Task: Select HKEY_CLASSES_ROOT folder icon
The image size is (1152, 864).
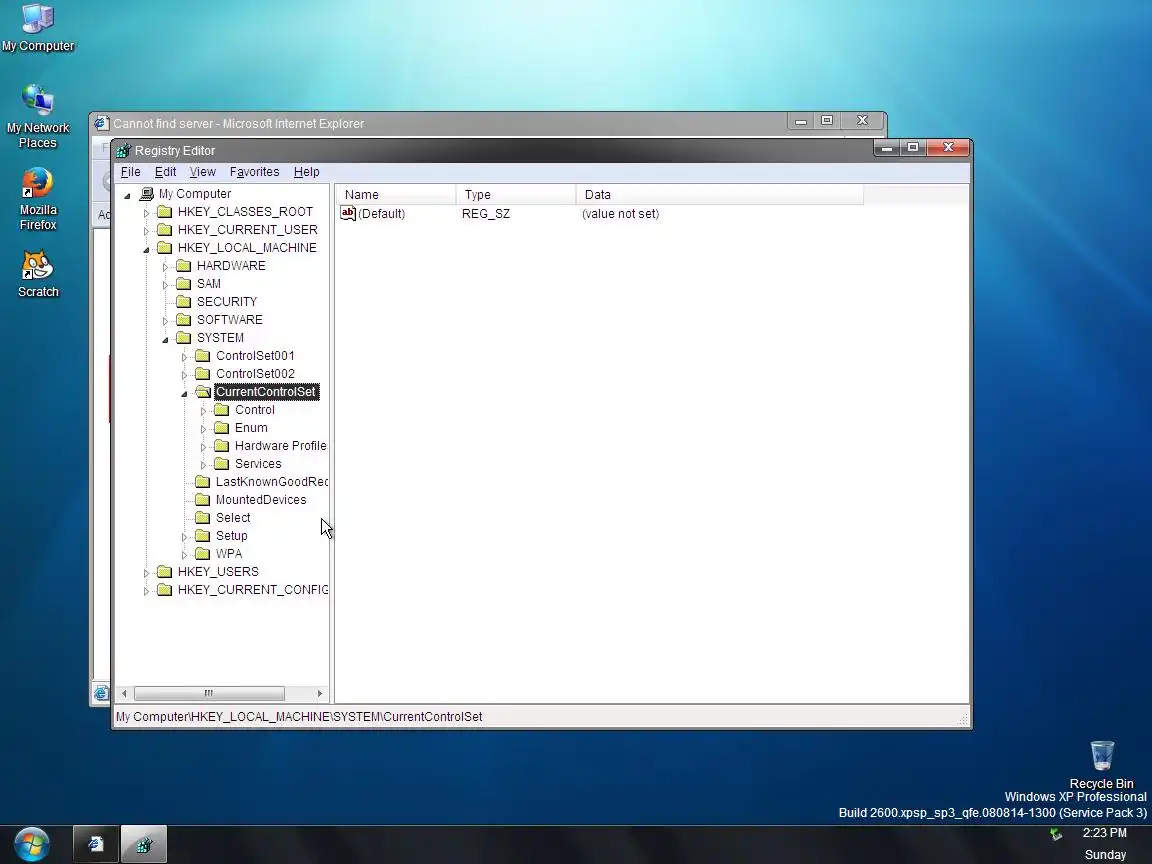Action: [165, 212]
